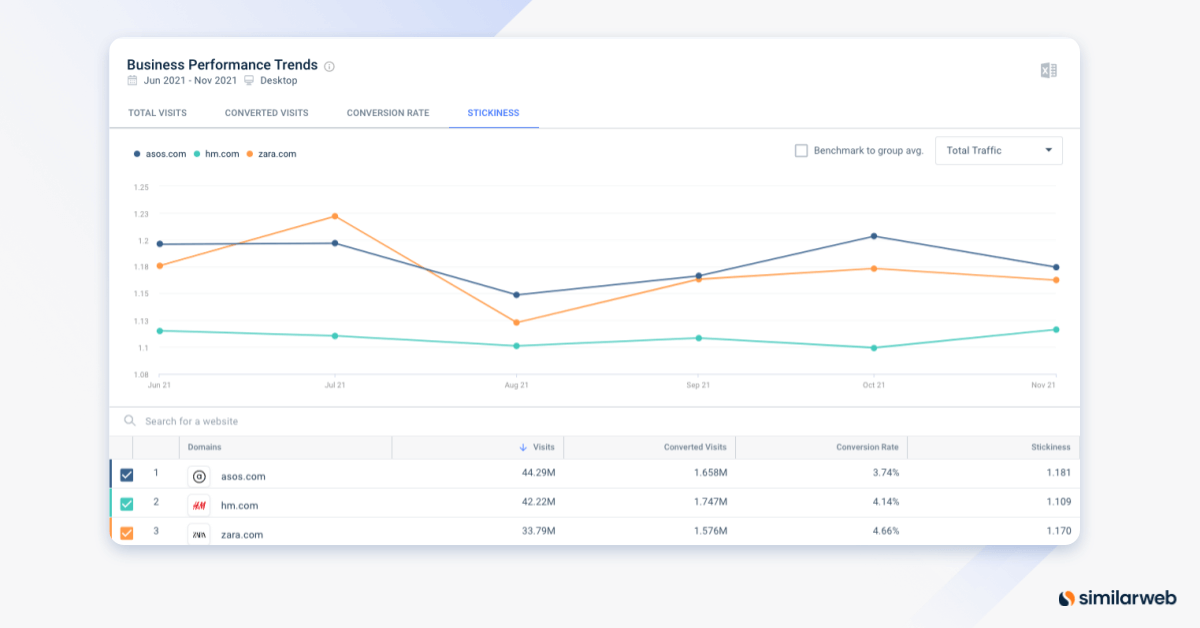This screenshot has width=1200, height=628.
Task: Uncheck the hm.com row checkbox
Action: tap(127, 504)
